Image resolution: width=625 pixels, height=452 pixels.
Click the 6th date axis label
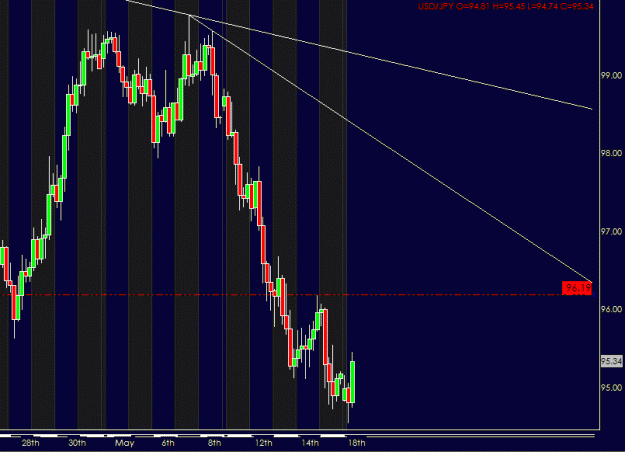point(168,443)
